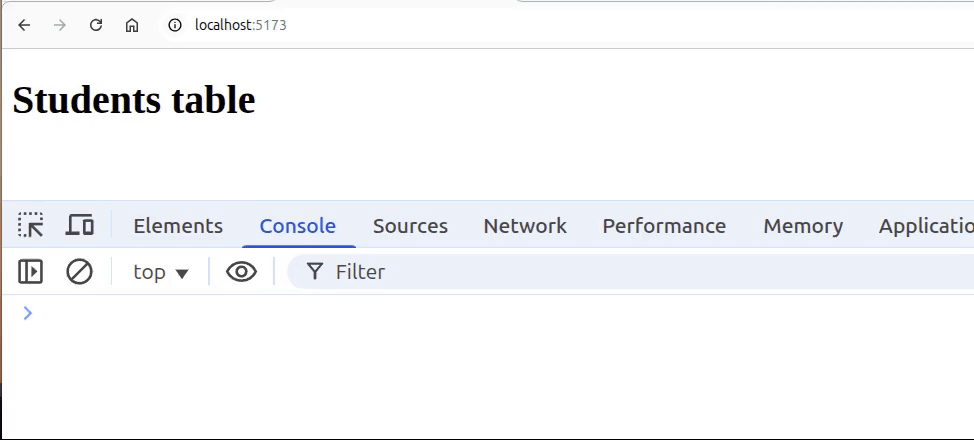Activate the inspect element picker
The width and height of the screenshot is (974, 440).
coord(31,225)
